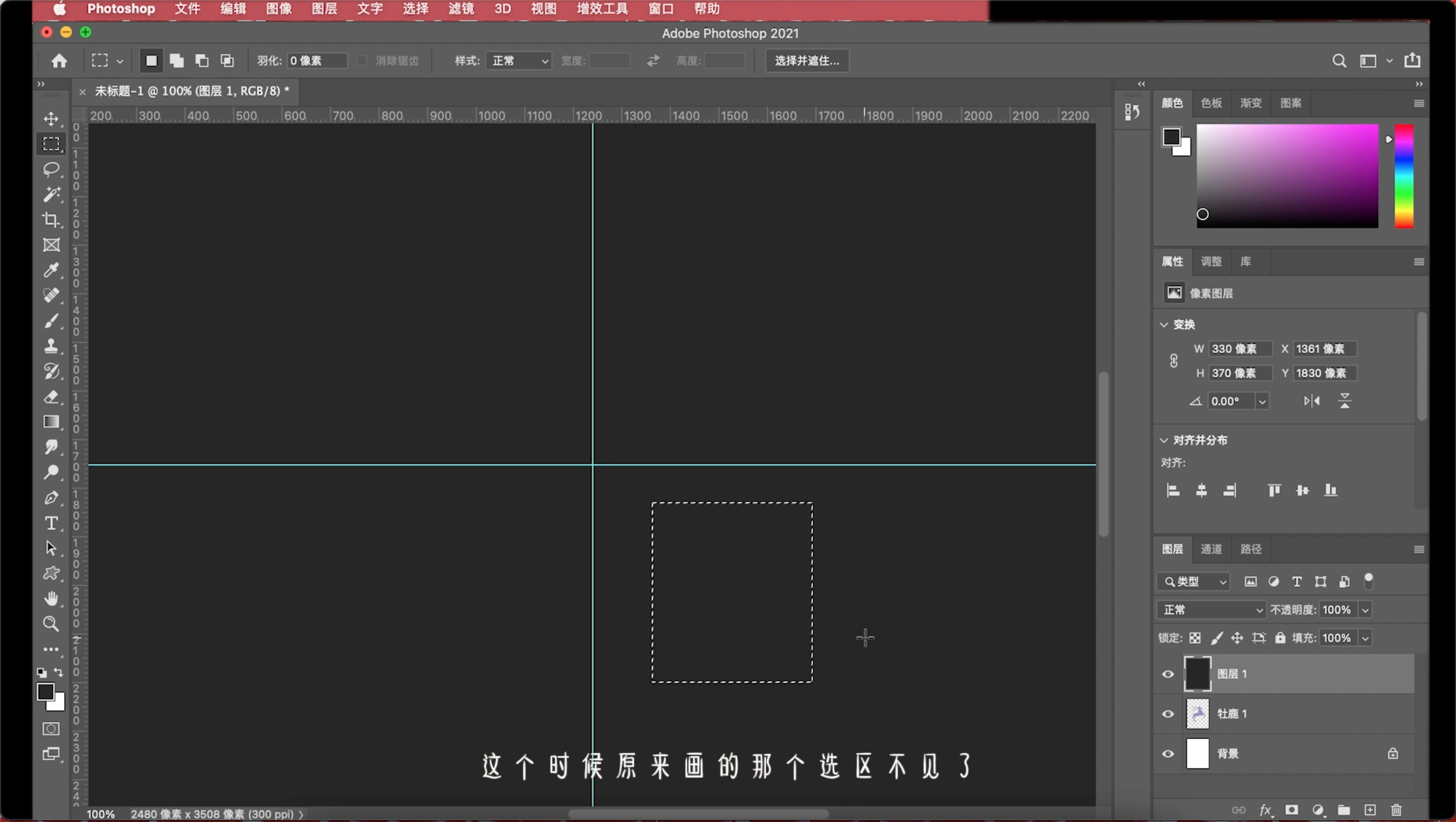Select the Crop tool
Image resolution: width=1456 pixels, height=822 pixels.
(52, 219)
